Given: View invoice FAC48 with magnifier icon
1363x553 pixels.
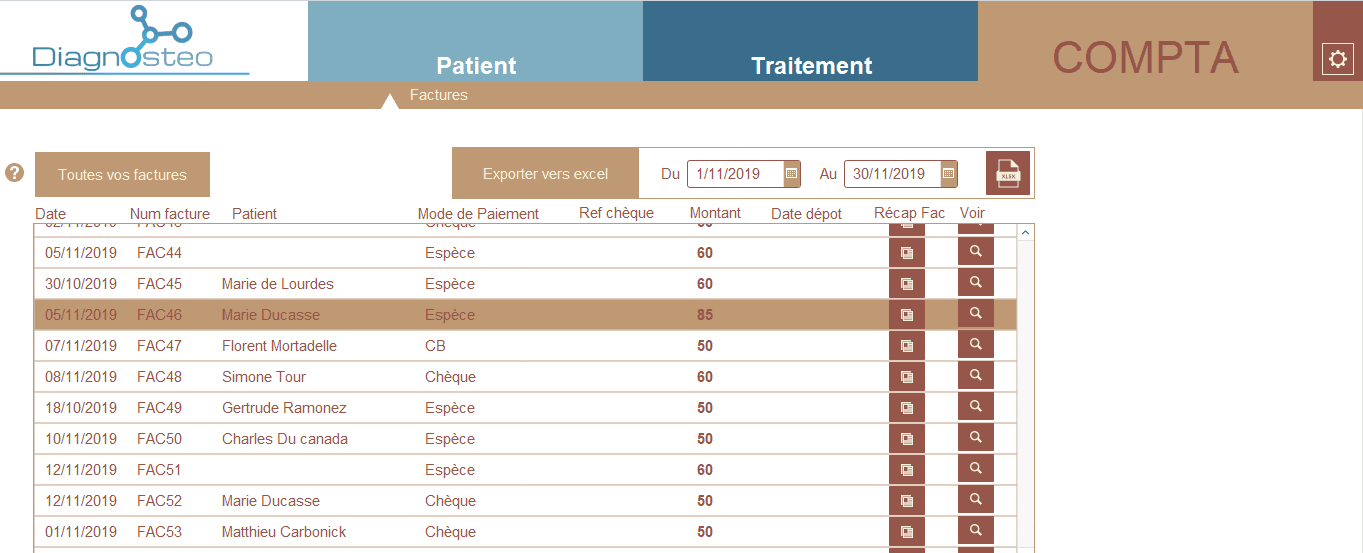Looking at the screenshot, I should [x=976, y=376].
